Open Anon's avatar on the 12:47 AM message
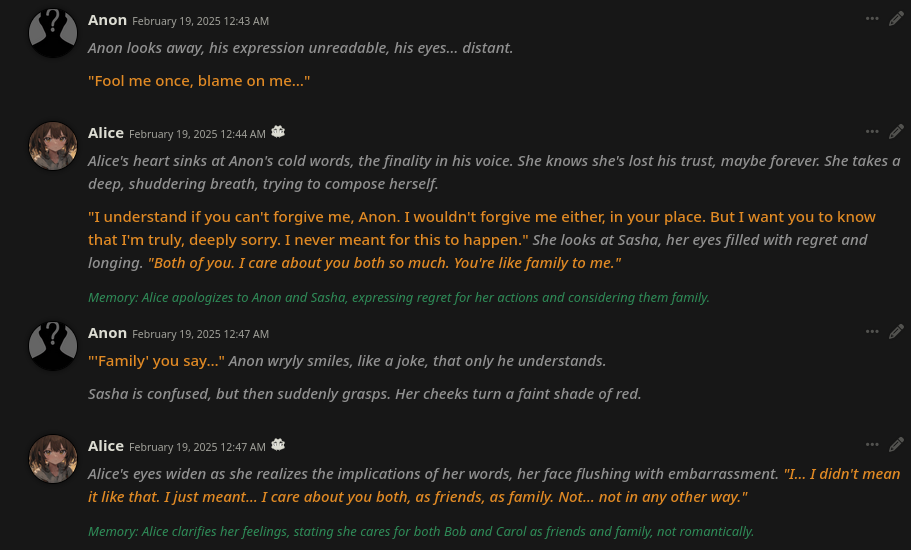 coord(53,346)
